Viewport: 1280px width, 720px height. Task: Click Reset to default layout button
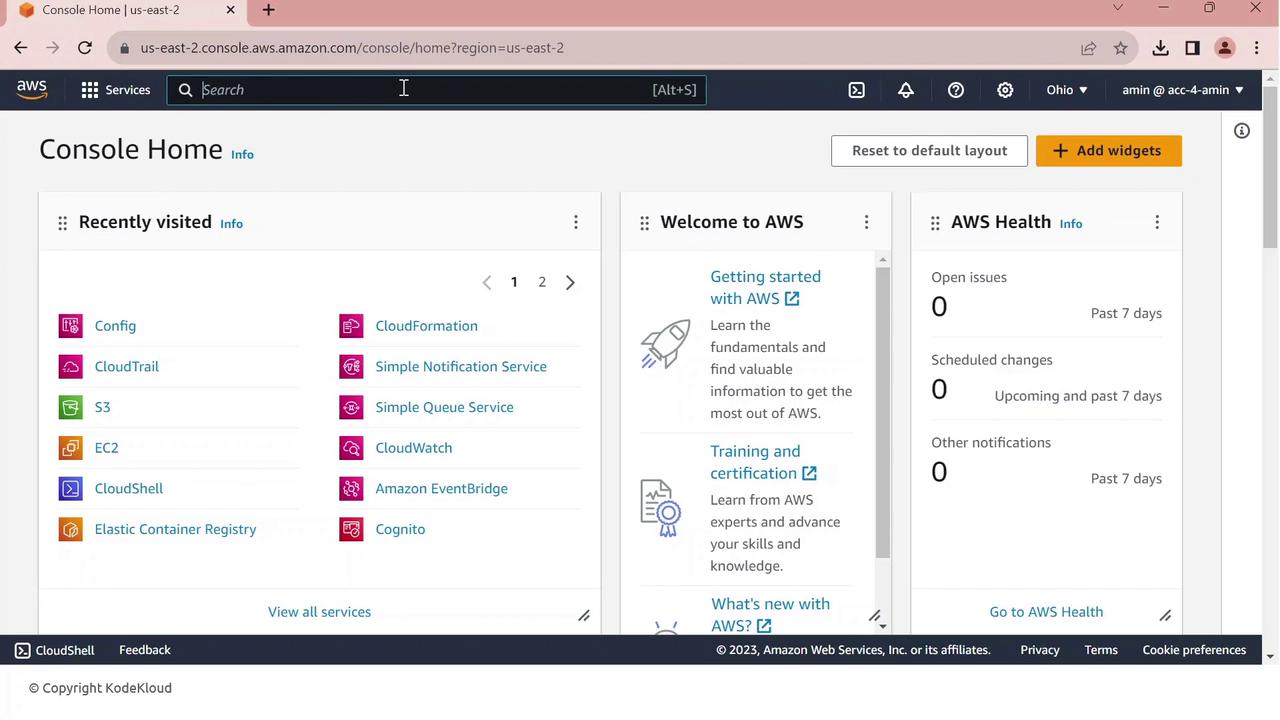pos(929,151)
